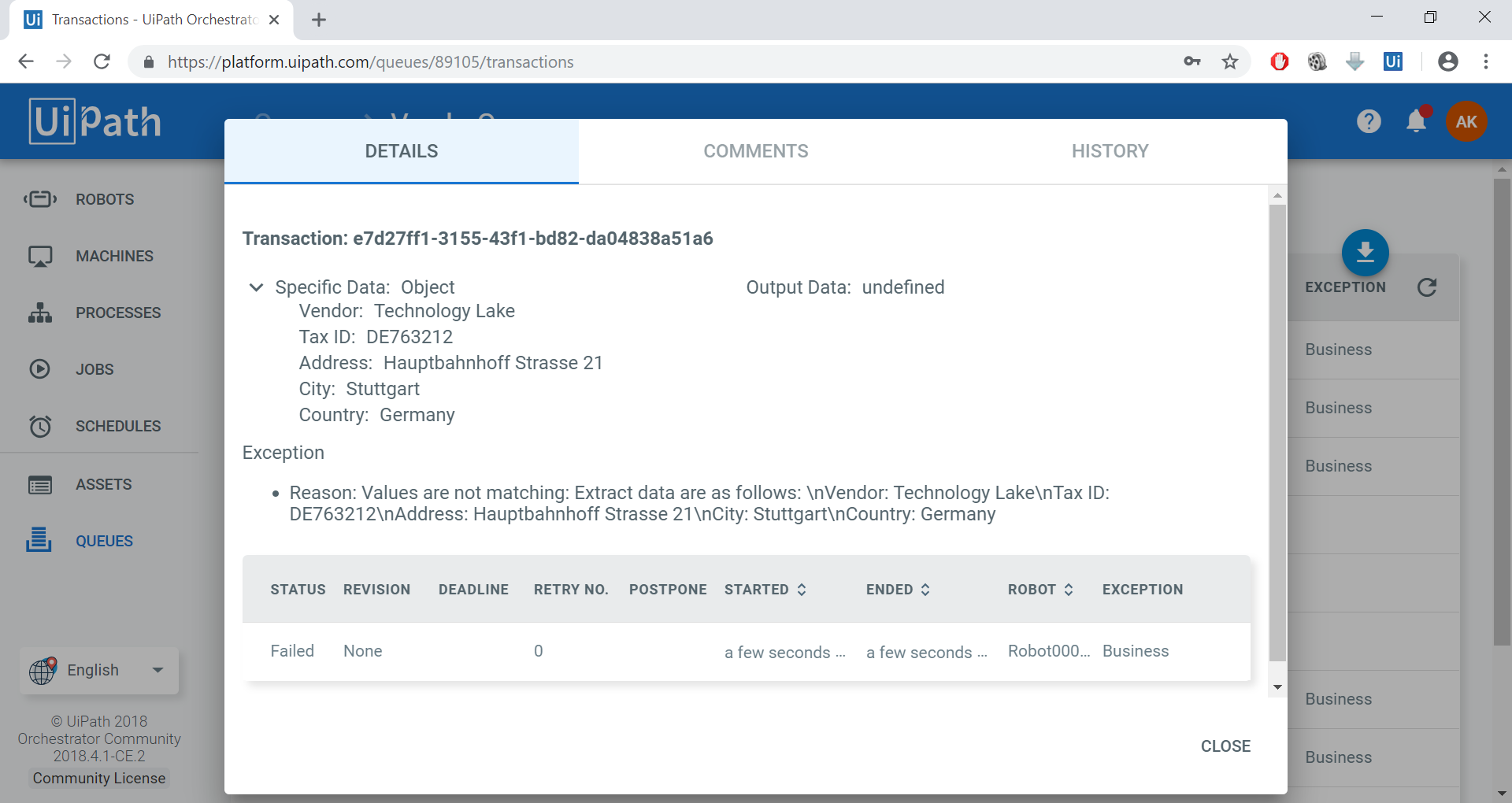Click the UiPath logo
Image resolution: width=1512 pixels, height=803 pixels.
[95, 121]
